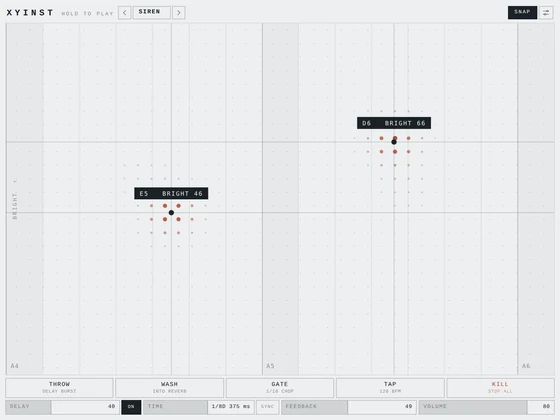560x420 pixels.
Task: Click the volume value 80
Action: (546, 406)
